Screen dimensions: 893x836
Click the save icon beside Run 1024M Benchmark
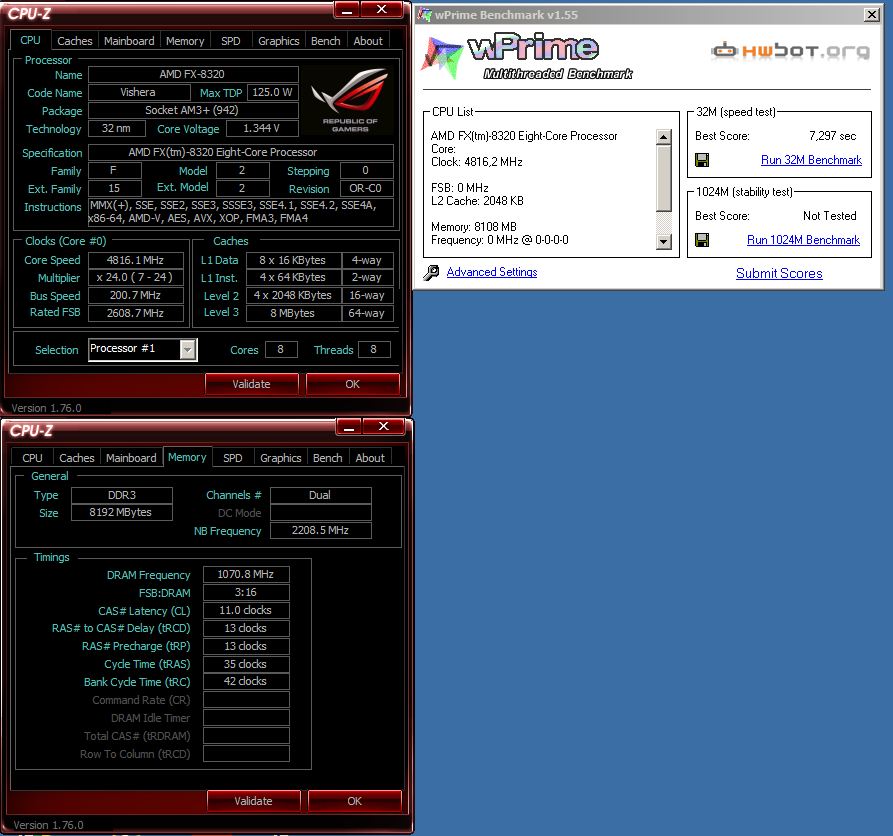tap(702, 240)
